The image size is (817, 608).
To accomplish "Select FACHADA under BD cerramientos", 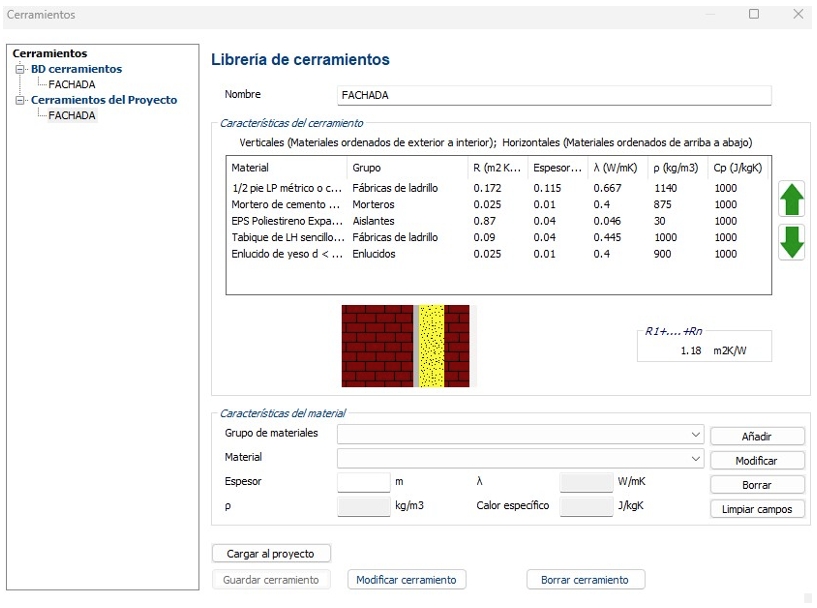I will point(72,85).
